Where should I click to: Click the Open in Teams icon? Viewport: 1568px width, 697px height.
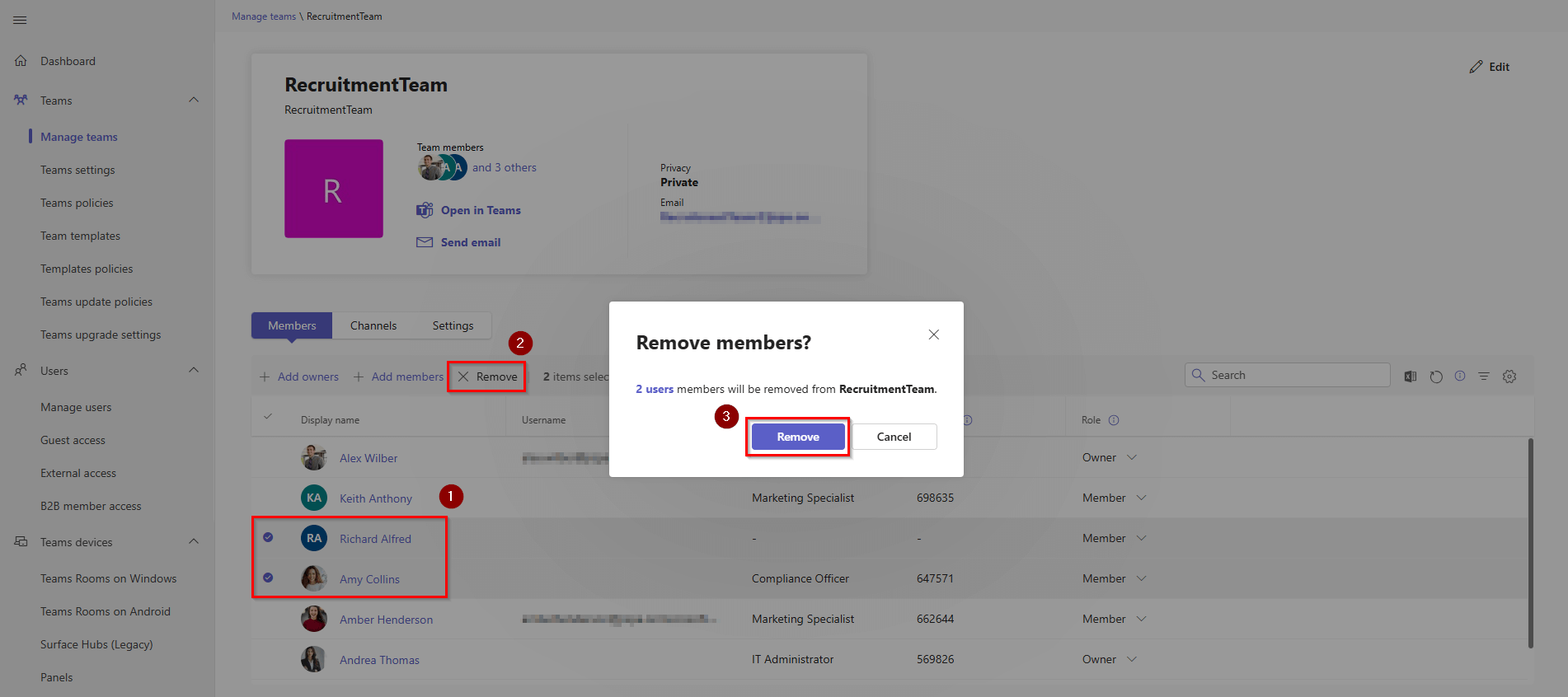tap(425, 210)
